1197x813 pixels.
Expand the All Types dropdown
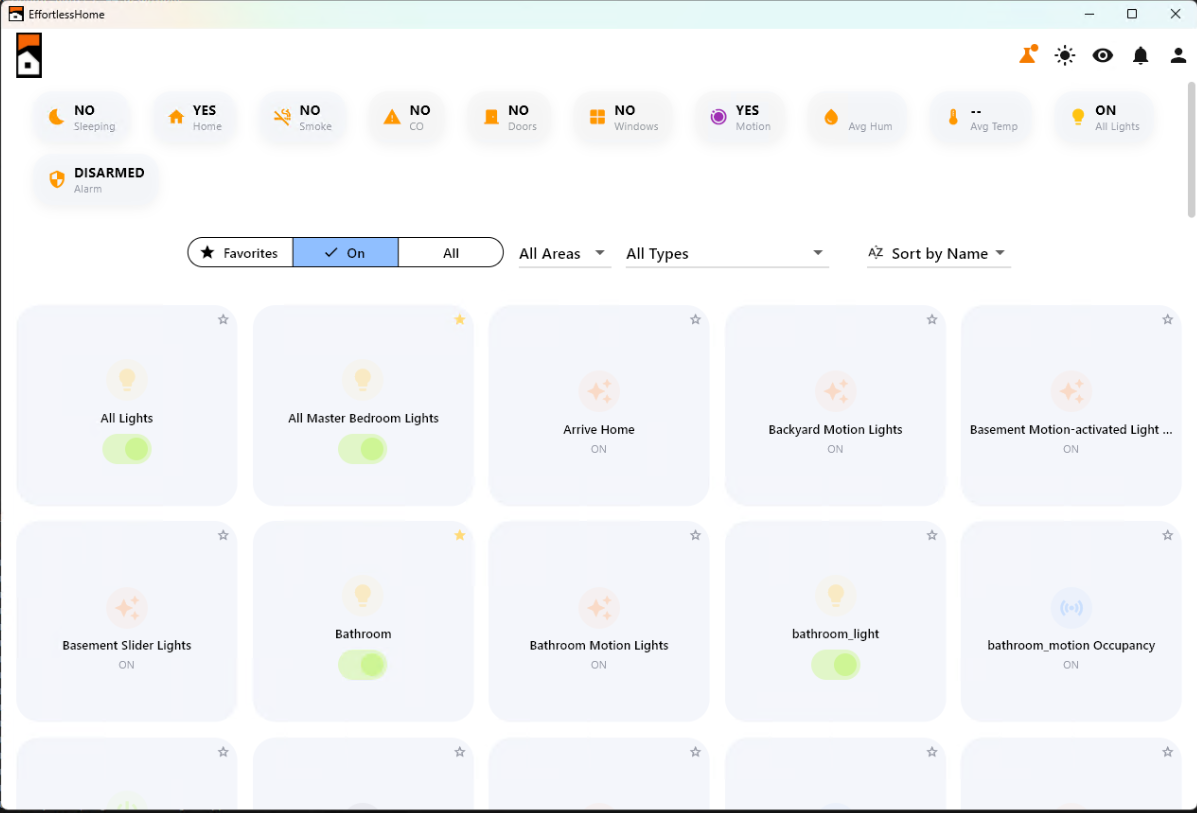coord(725,253)
